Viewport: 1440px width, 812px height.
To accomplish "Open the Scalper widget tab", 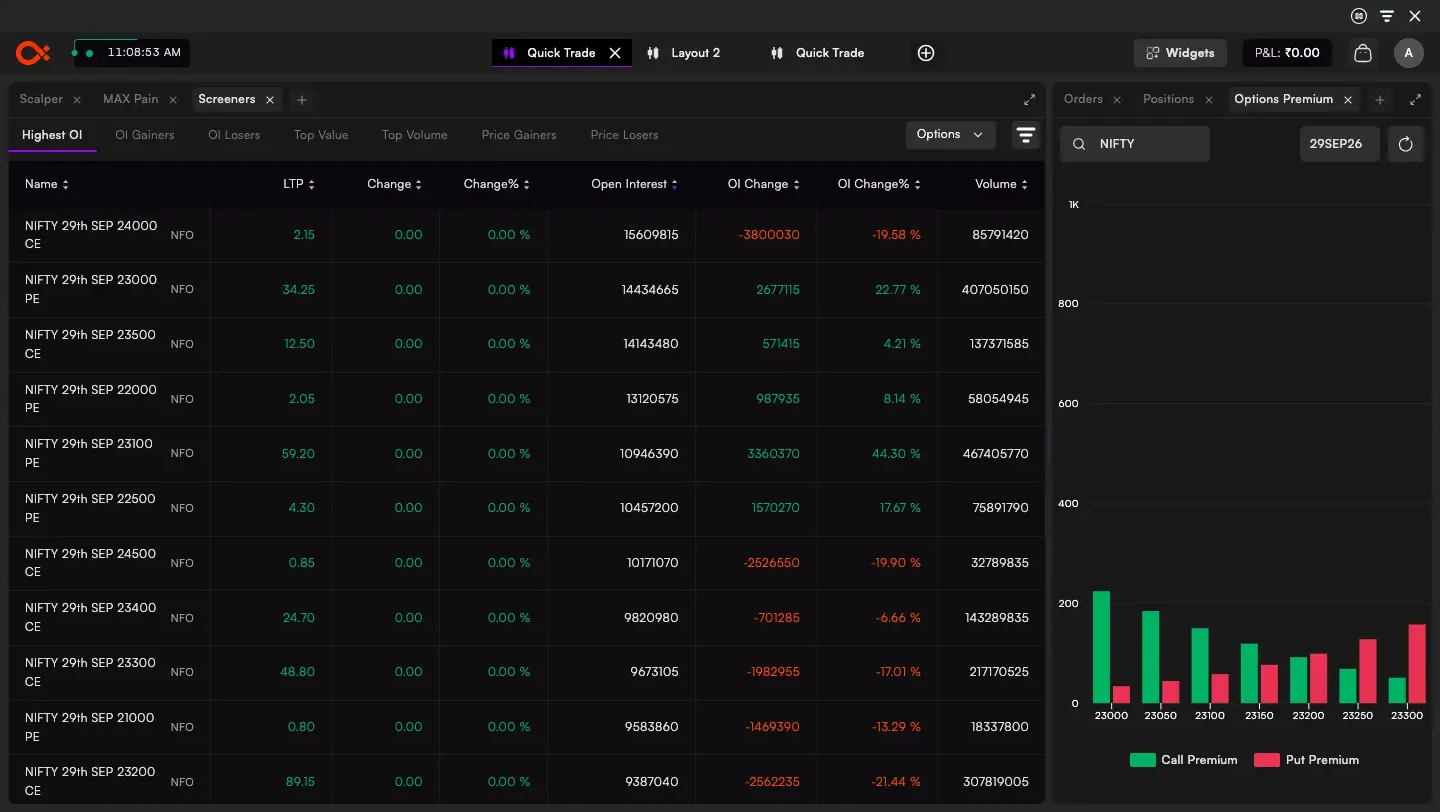I will coord(41,99).
